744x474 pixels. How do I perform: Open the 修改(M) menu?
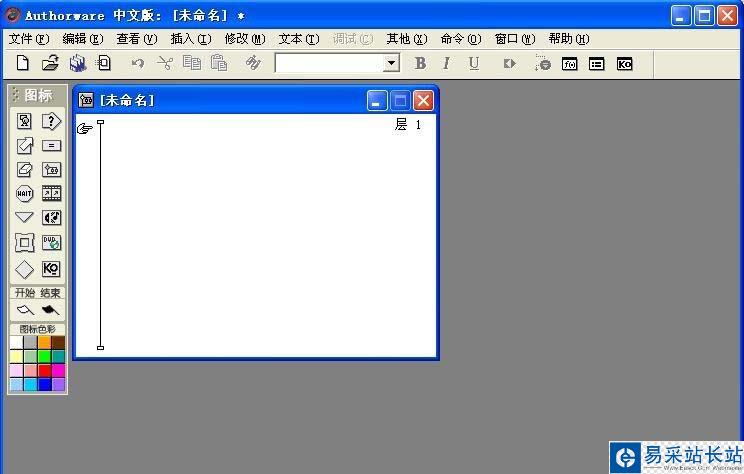(x=245, y=39)
